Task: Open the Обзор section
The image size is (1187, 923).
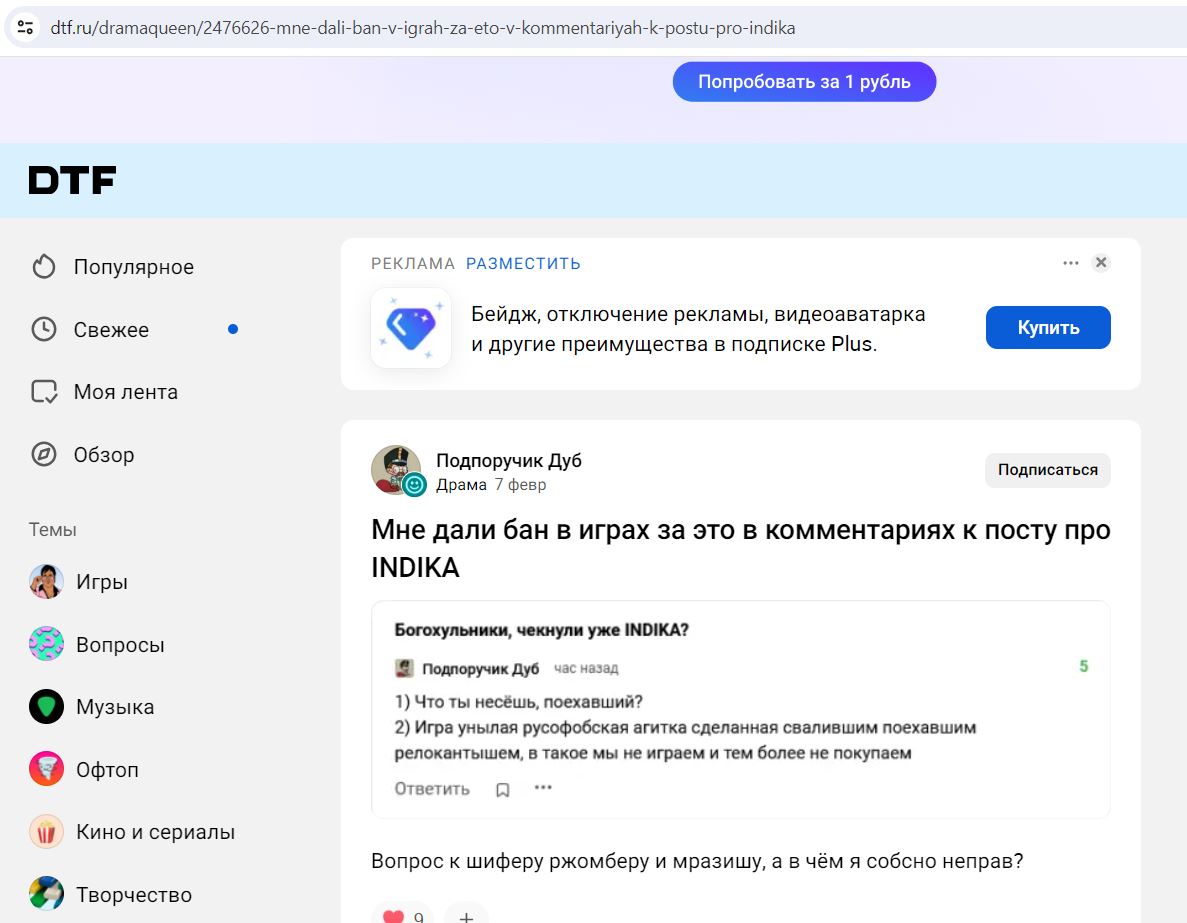Action: 104,454
